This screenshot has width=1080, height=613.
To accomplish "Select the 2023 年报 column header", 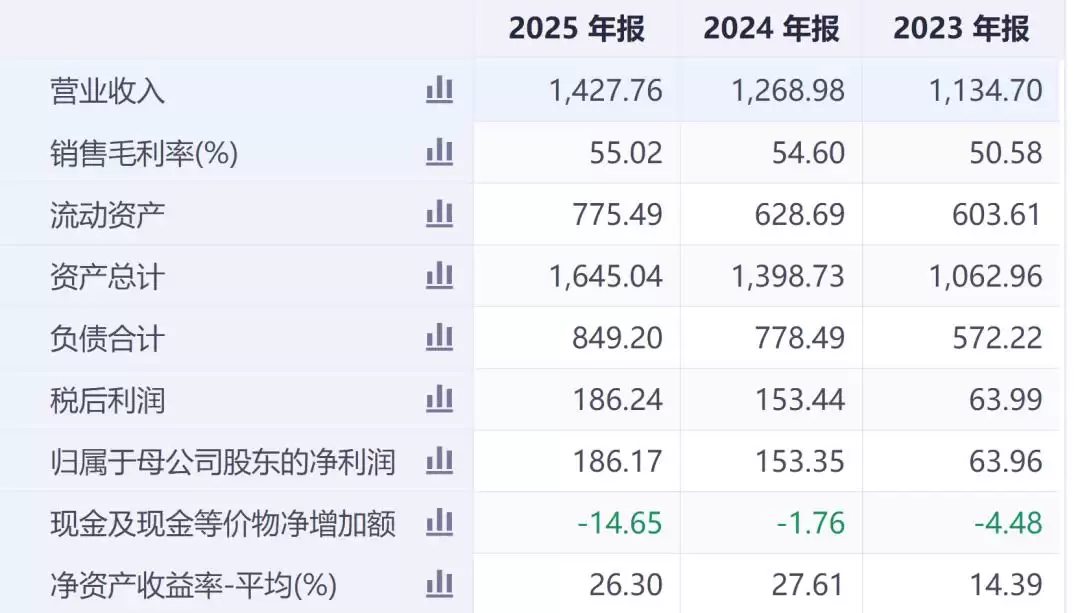I will pyautogui.click(x=962, y=29).
